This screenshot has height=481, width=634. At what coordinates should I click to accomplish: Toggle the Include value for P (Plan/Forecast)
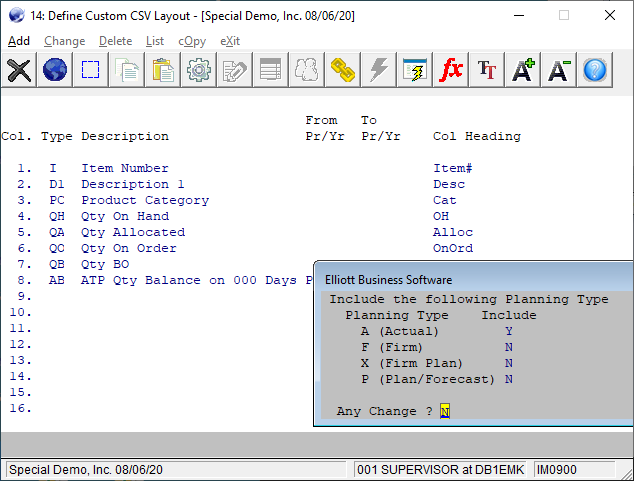[509, 379]
